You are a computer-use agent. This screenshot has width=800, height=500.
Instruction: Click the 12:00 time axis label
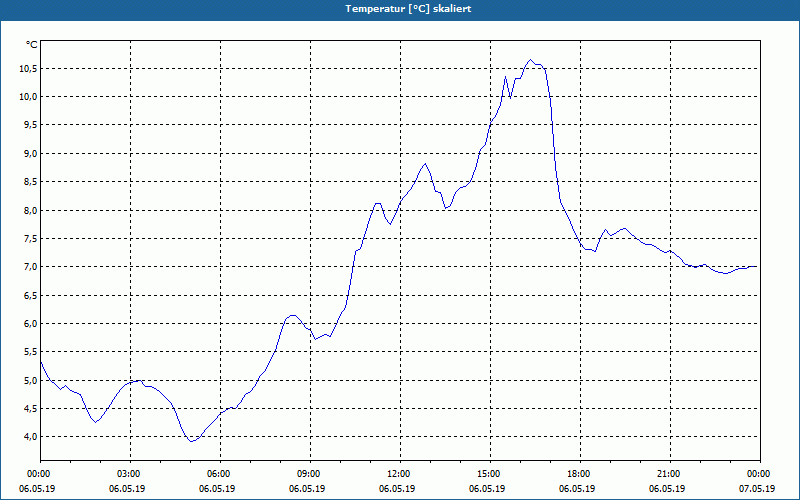pyautogui.click(x=401, y=474)
